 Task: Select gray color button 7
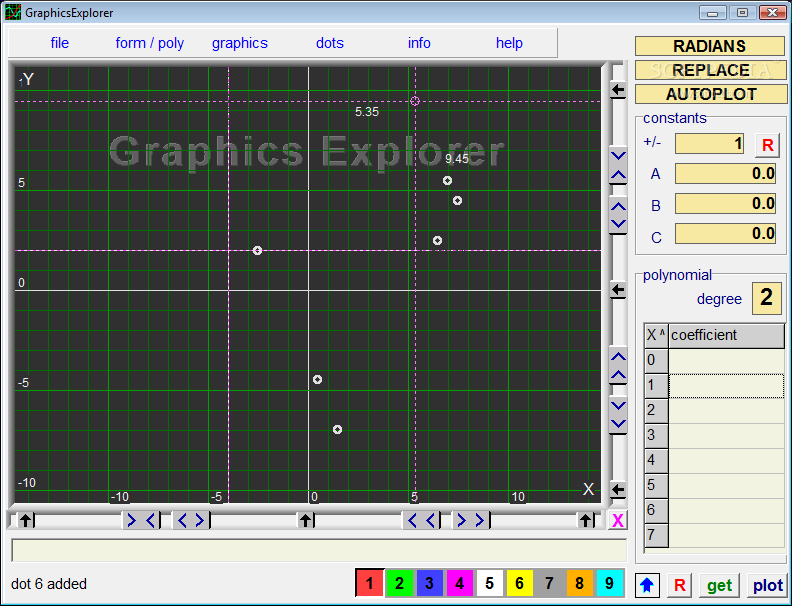[x=550, y=583]
